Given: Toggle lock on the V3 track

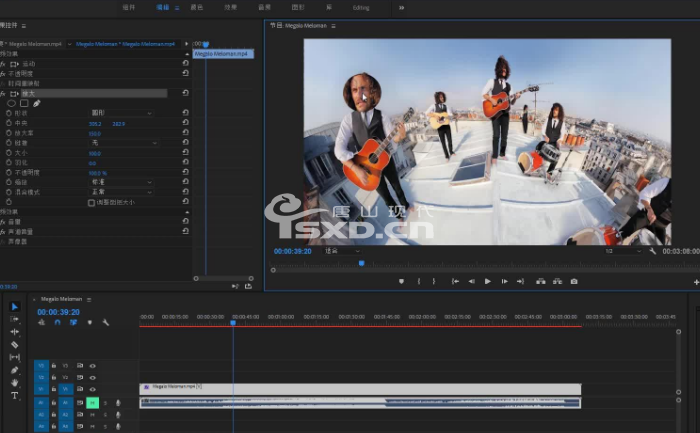Looking at the screenshot, I should click(54, 366).
